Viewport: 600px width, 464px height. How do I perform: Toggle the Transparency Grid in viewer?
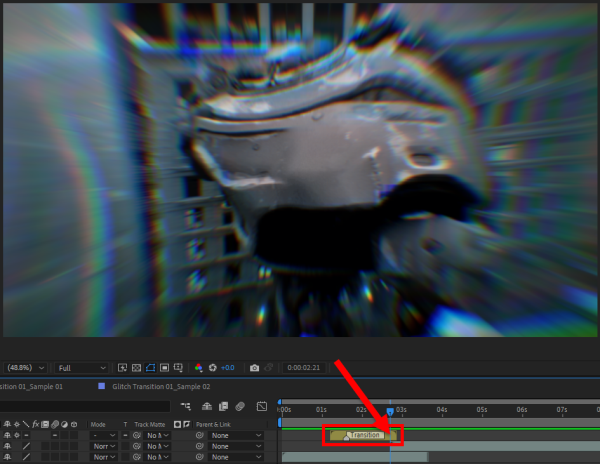click(137, 368)
